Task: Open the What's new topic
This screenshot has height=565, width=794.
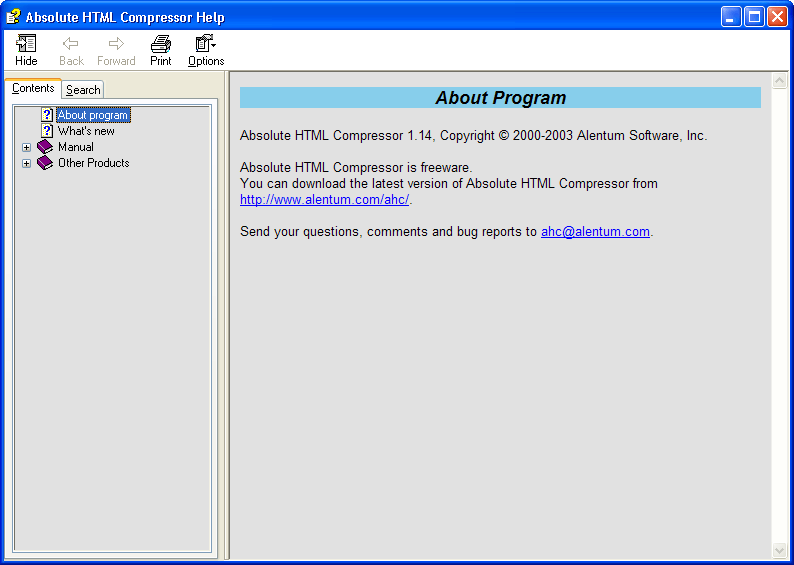Action: [86, 131]
